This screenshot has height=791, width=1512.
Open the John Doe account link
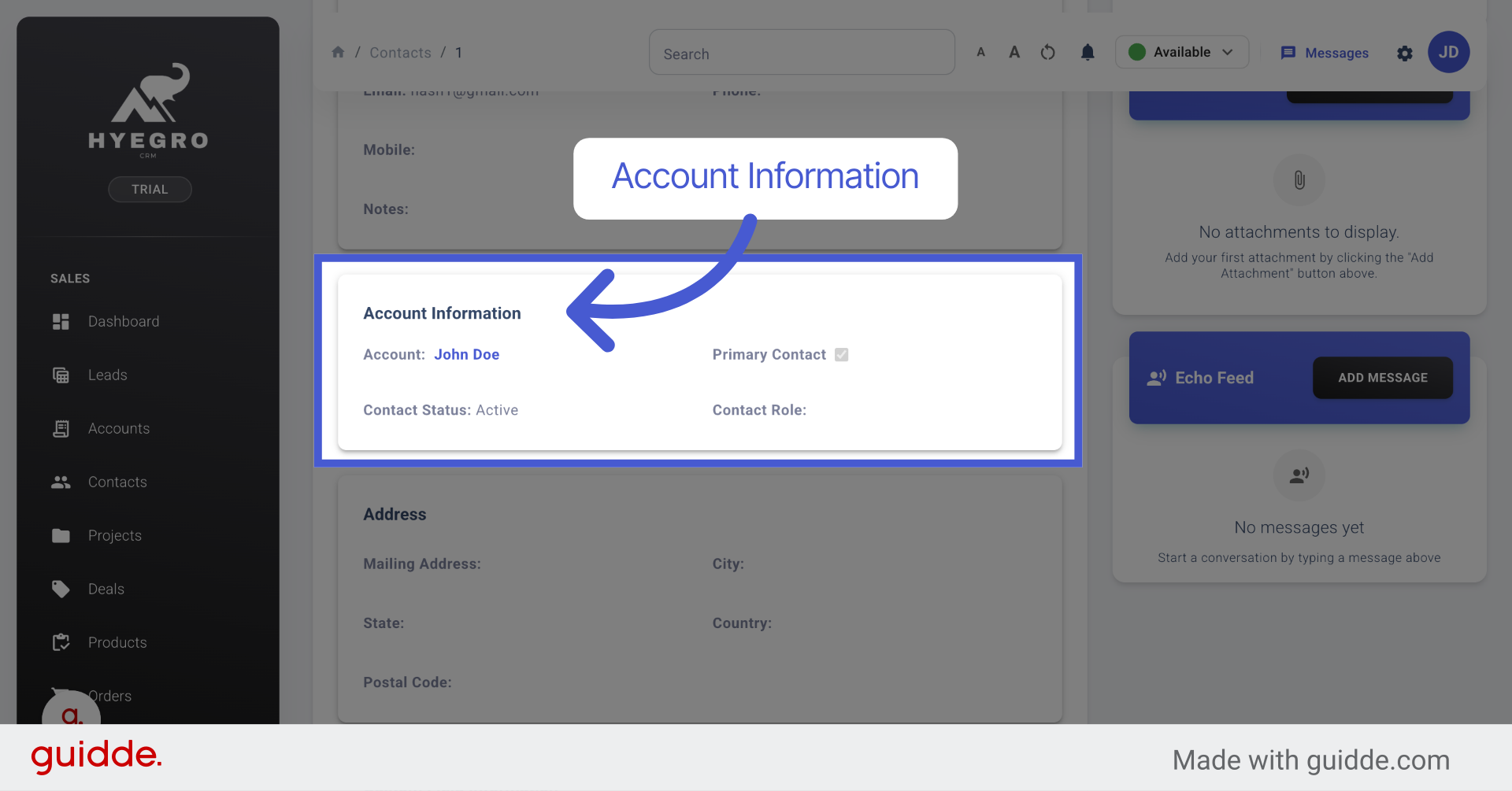[466, 354]
